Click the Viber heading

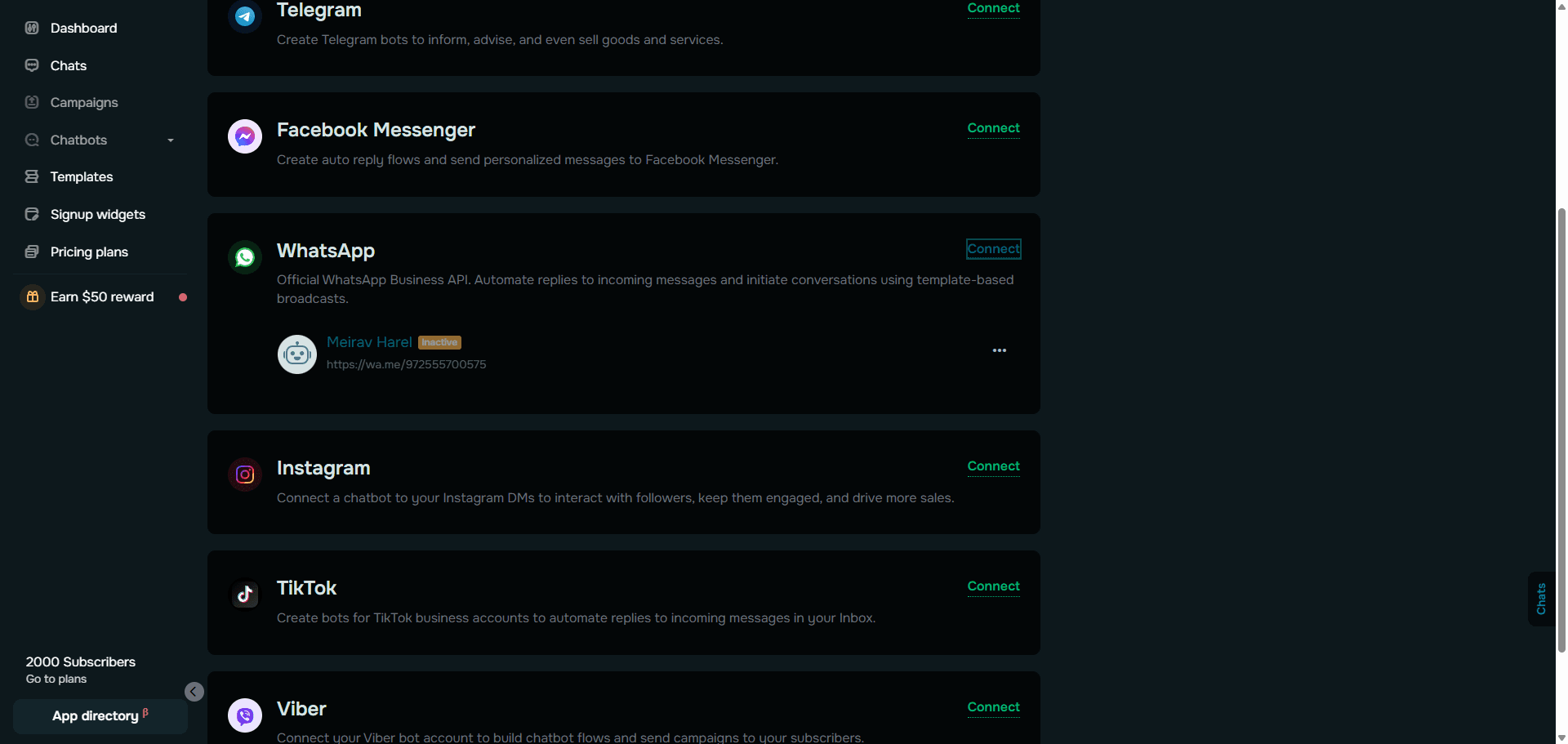(x=301, y=709)
